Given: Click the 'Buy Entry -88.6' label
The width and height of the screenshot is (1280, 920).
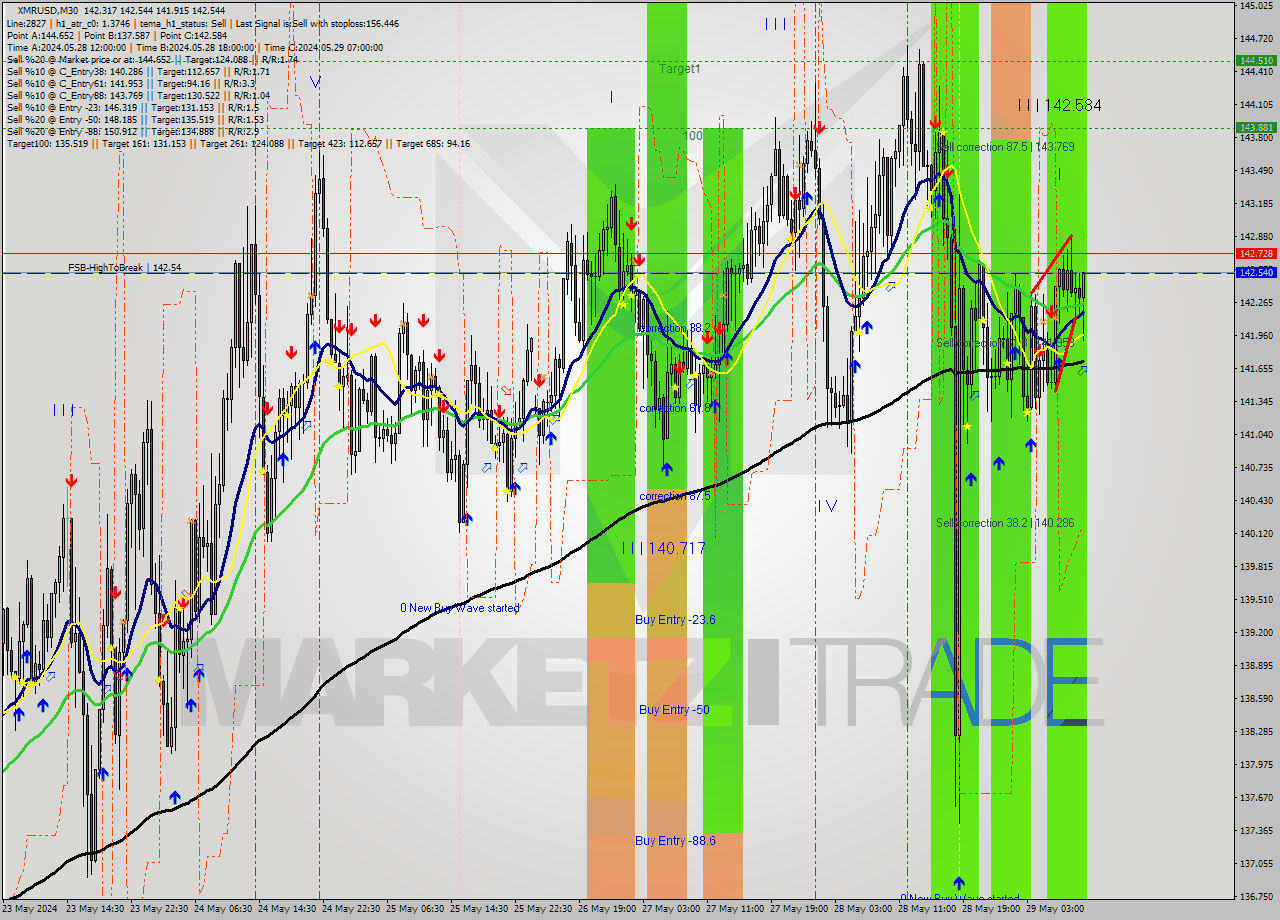Looking at the screenshot, I should (675, 841).
